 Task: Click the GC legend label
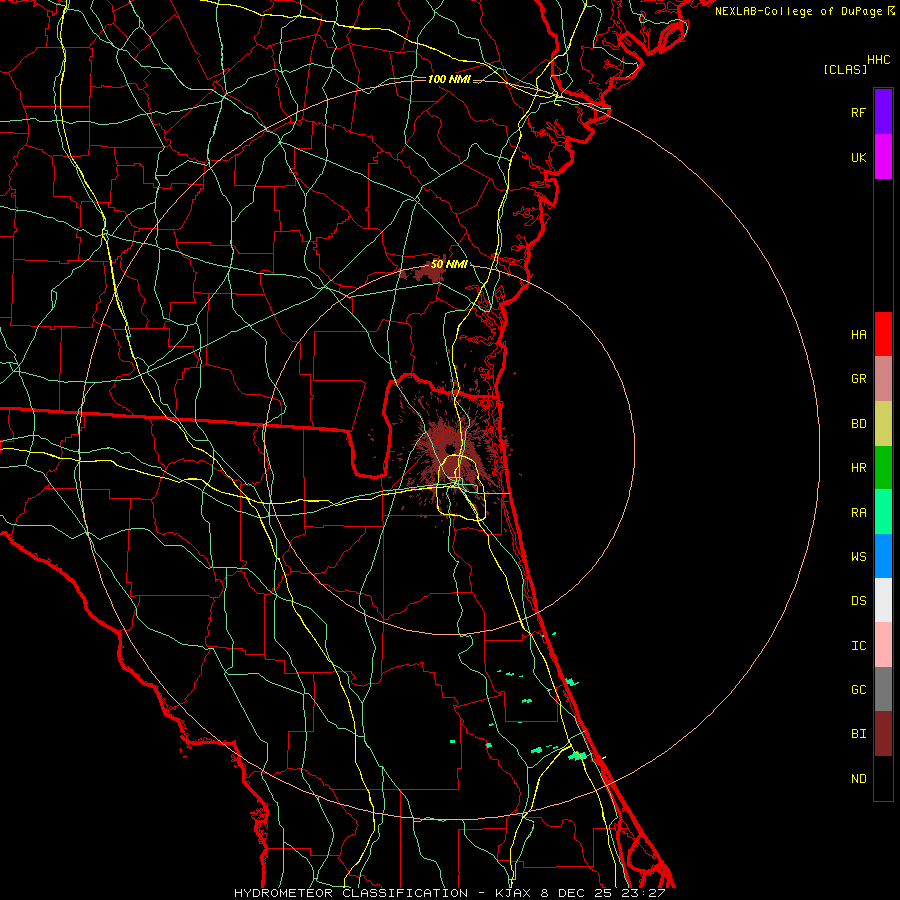pyautogui.click(x=858, y=689)
